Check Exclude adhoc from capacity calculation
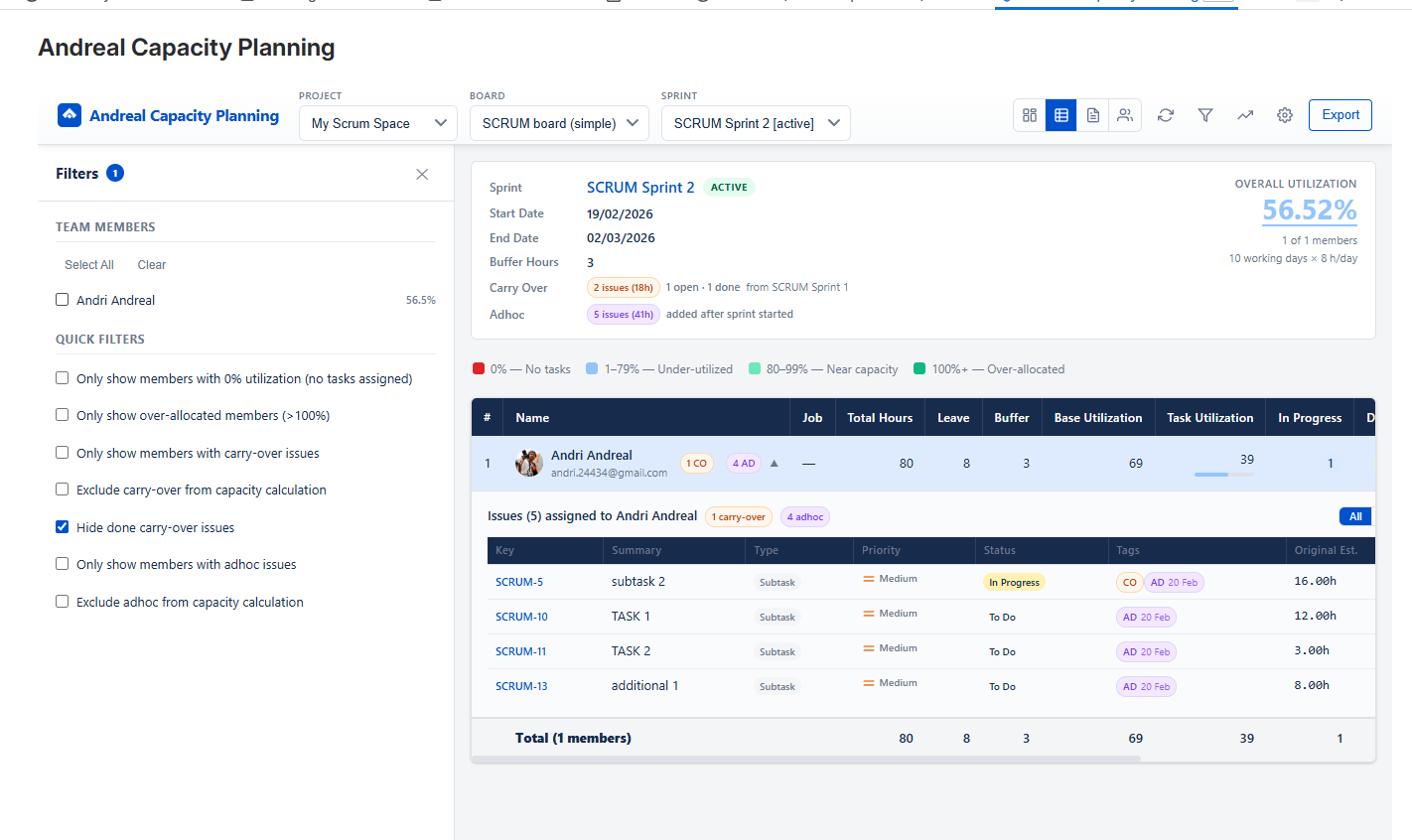The height and width of the screenshot is (840, 1412). pos(62,602)
